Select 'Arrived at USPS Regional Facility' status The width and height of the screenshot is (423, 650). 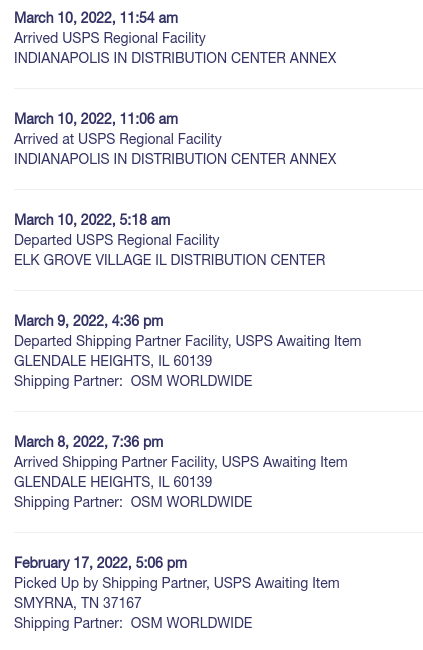[x=118, y=139]
